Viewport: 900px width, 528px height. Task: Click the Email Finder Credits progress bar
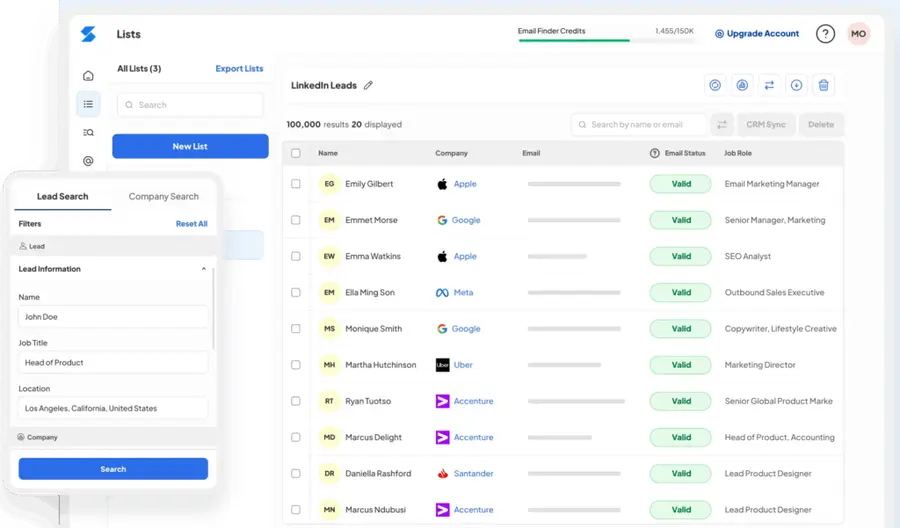(x=606, y=40)
